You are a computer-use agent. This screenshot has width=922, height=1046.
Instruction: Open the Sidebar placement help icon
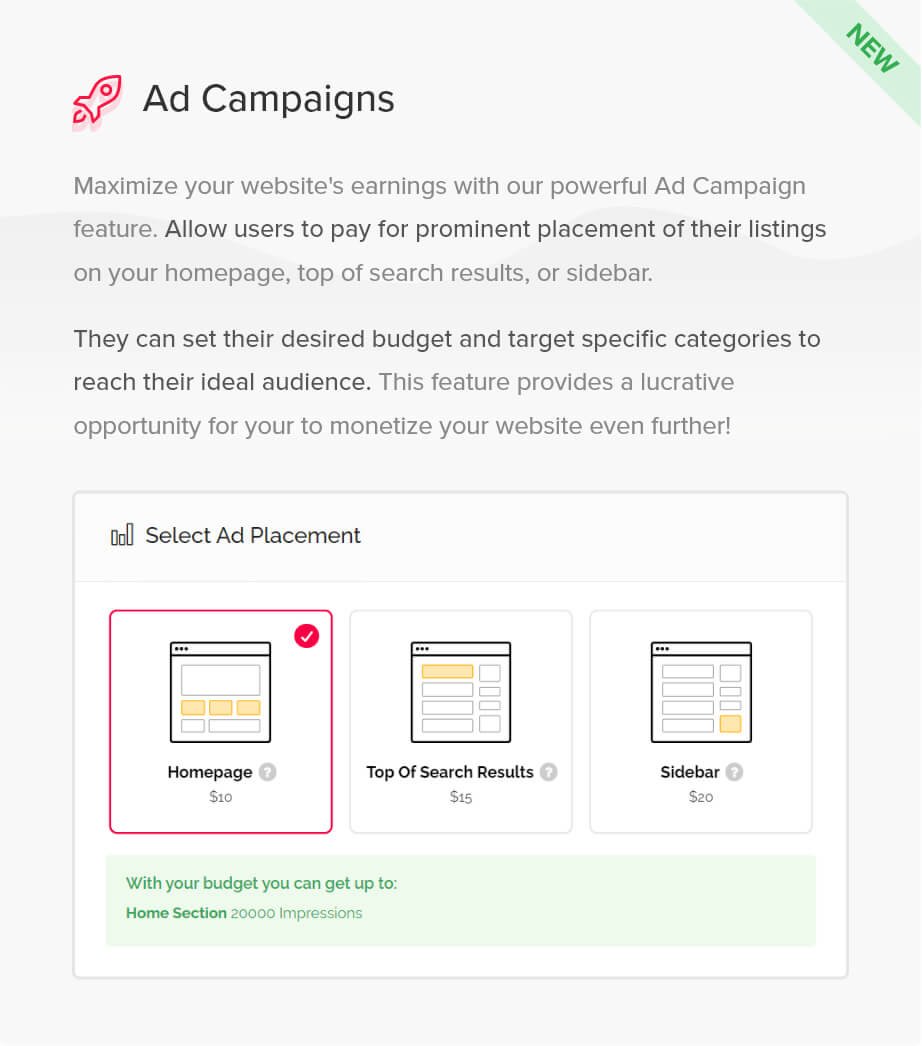coord(736,772)
